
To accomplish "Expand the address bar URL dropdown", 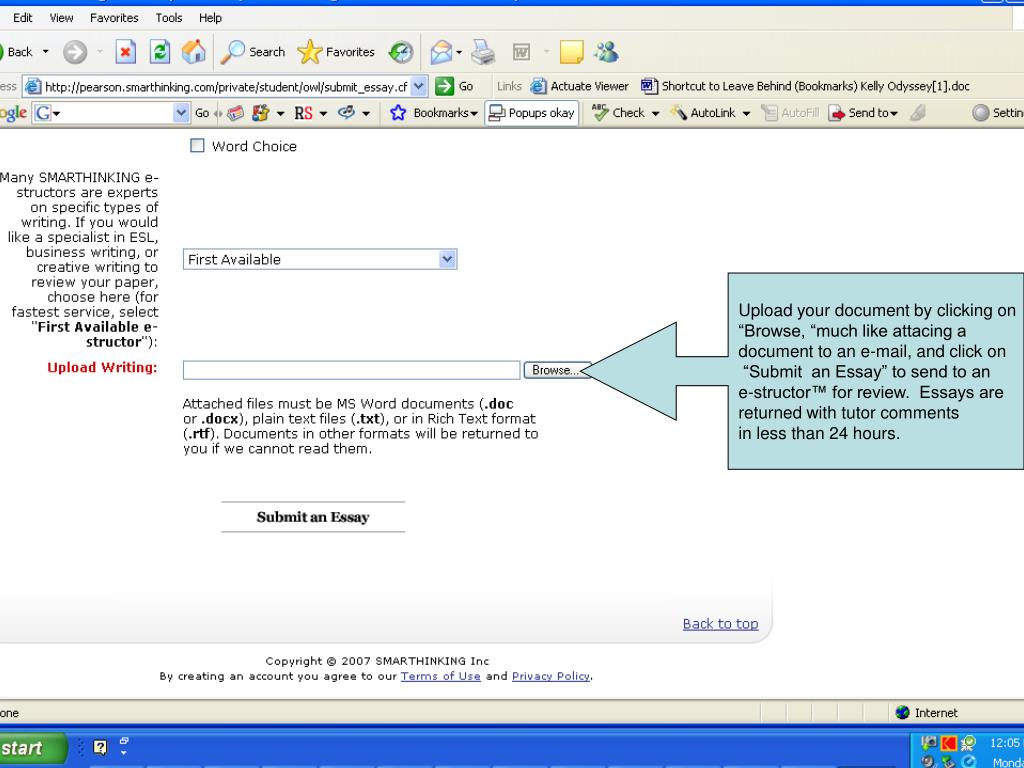I will click(419, 86).
